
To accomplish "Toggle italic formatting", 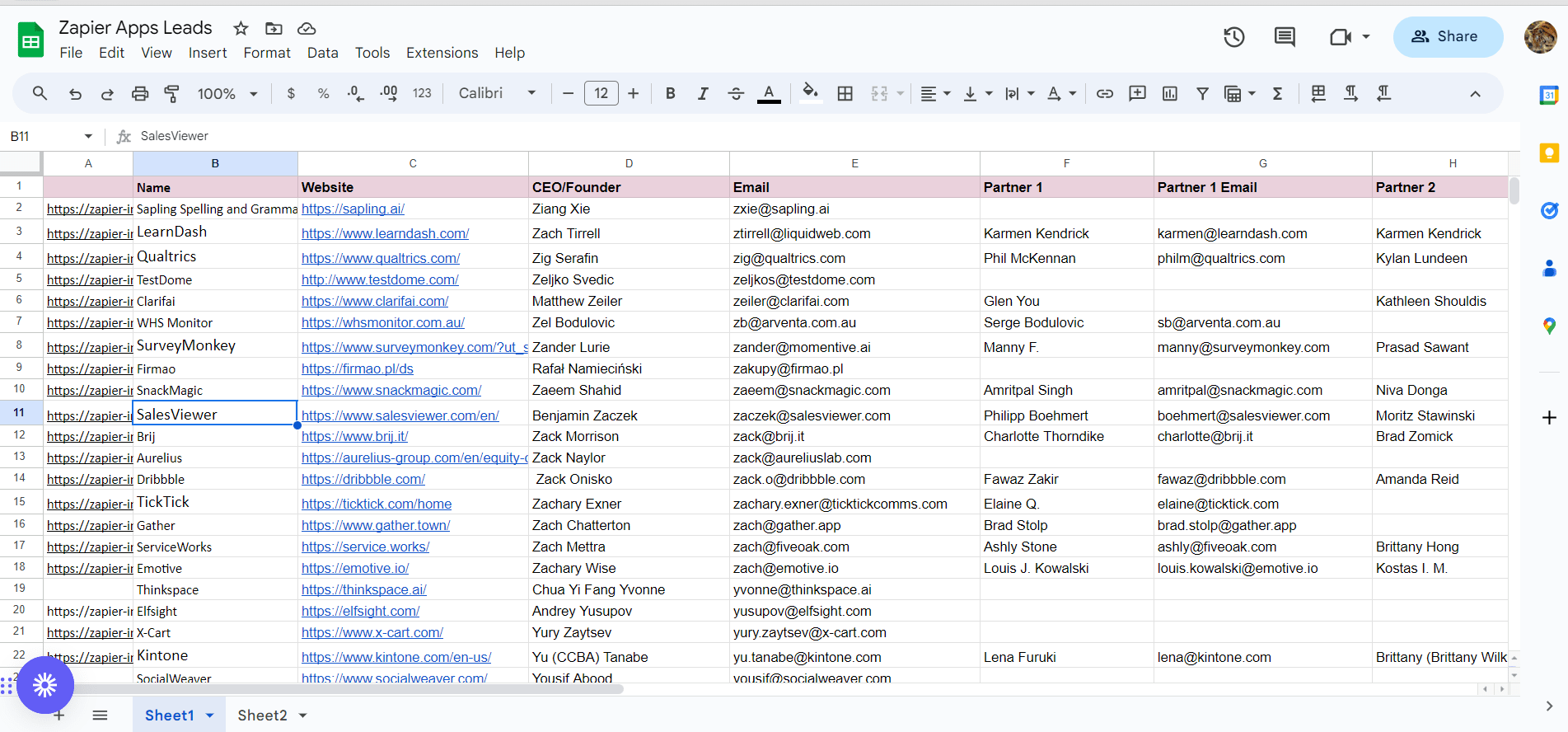I will (x=703, y=93).
